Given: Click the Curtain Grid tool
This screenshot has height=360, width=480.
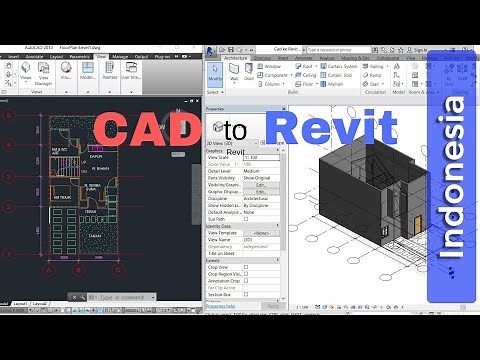Looking at the screenshot, I should 336,75.
